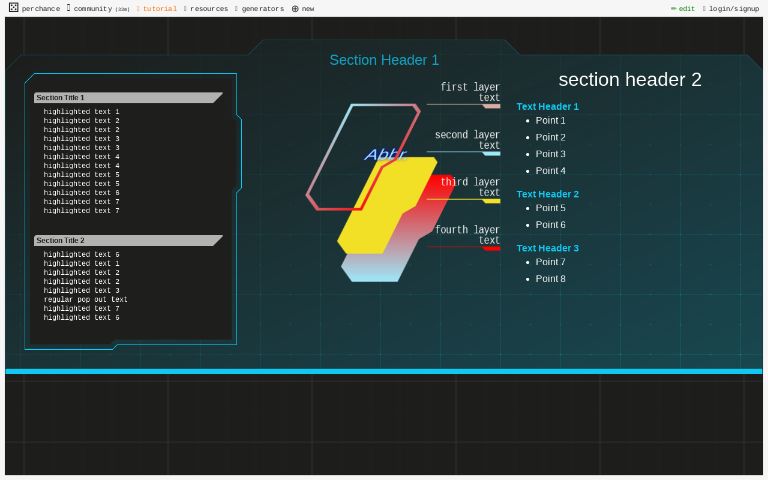The image size is (768, 480).
Task: Click the yellow marker under third layer text
Action: pyautogui.click(x=491, y=200)
